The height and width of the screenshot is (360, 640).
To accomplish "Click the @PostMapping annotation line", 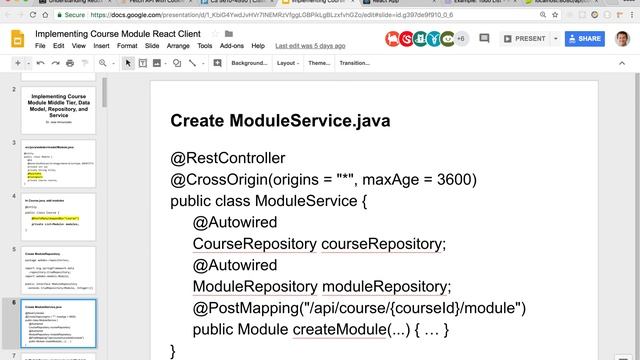I will coord(359,308).
